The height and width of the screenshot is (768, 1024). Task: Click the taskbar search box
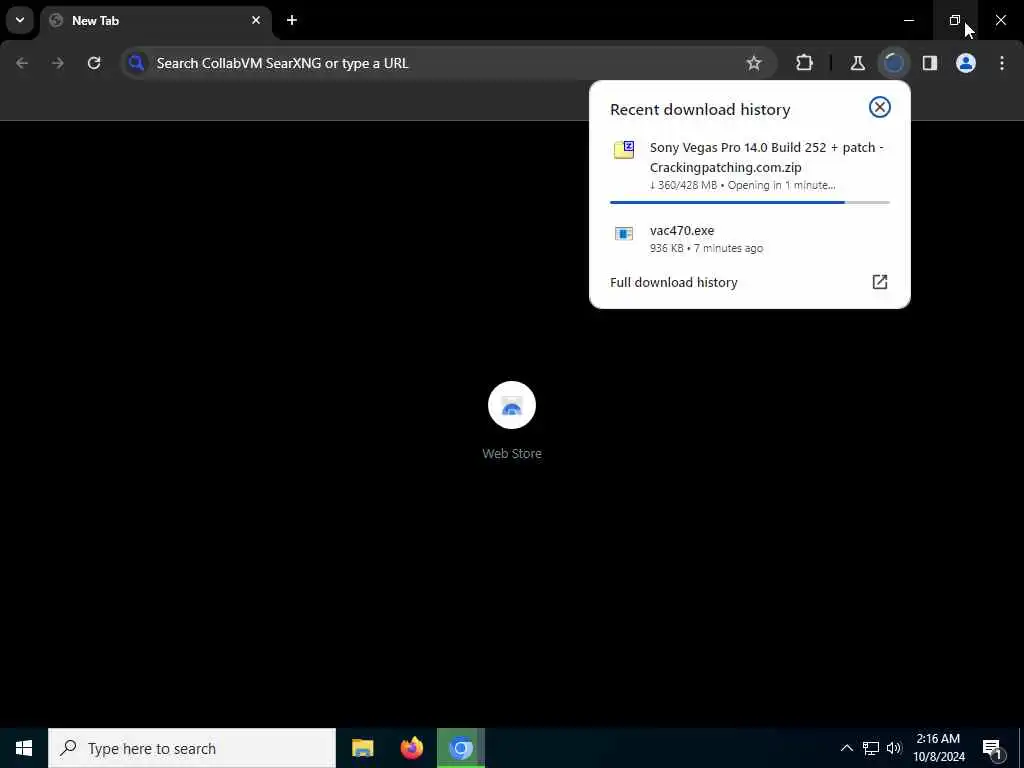[x=192, y=748]
